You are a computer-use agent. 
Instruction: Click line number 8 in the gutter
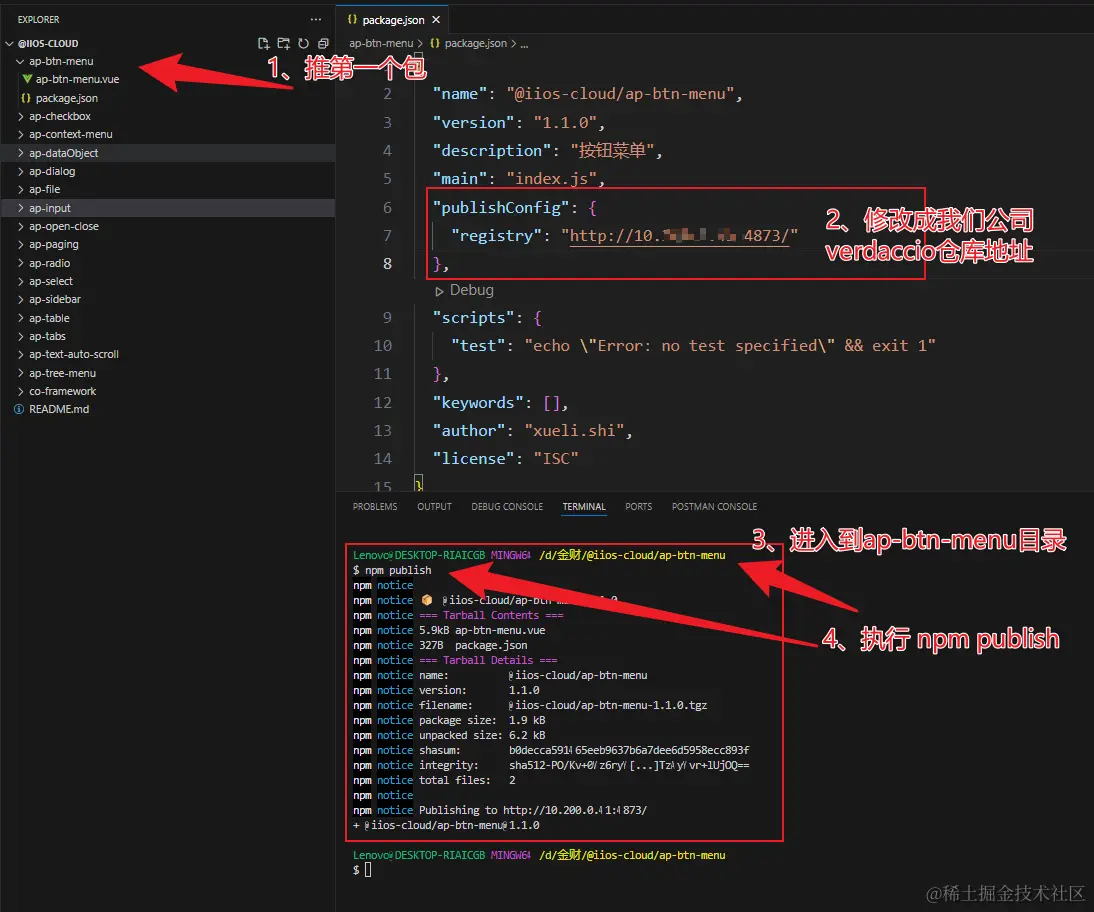[x=387, y=264]
